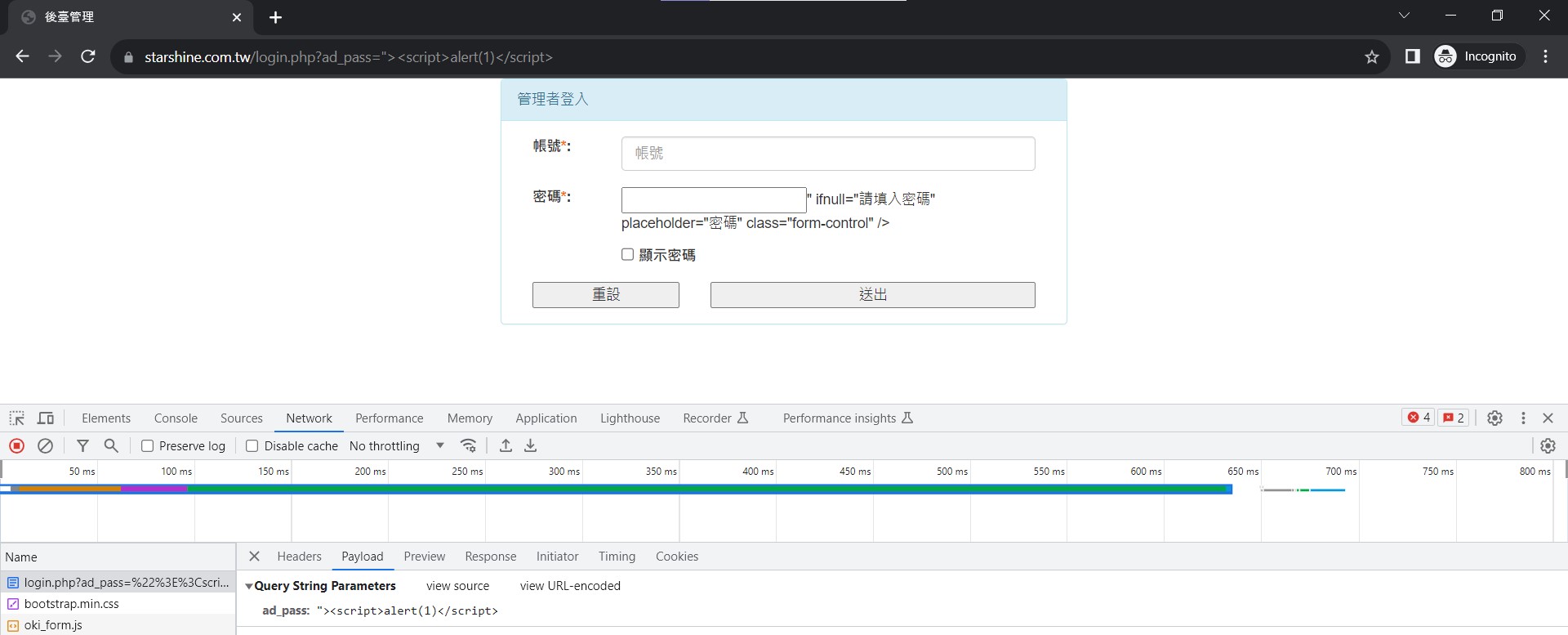Open network conditions wifi icon
The image size is (1568, 635).
468,445
